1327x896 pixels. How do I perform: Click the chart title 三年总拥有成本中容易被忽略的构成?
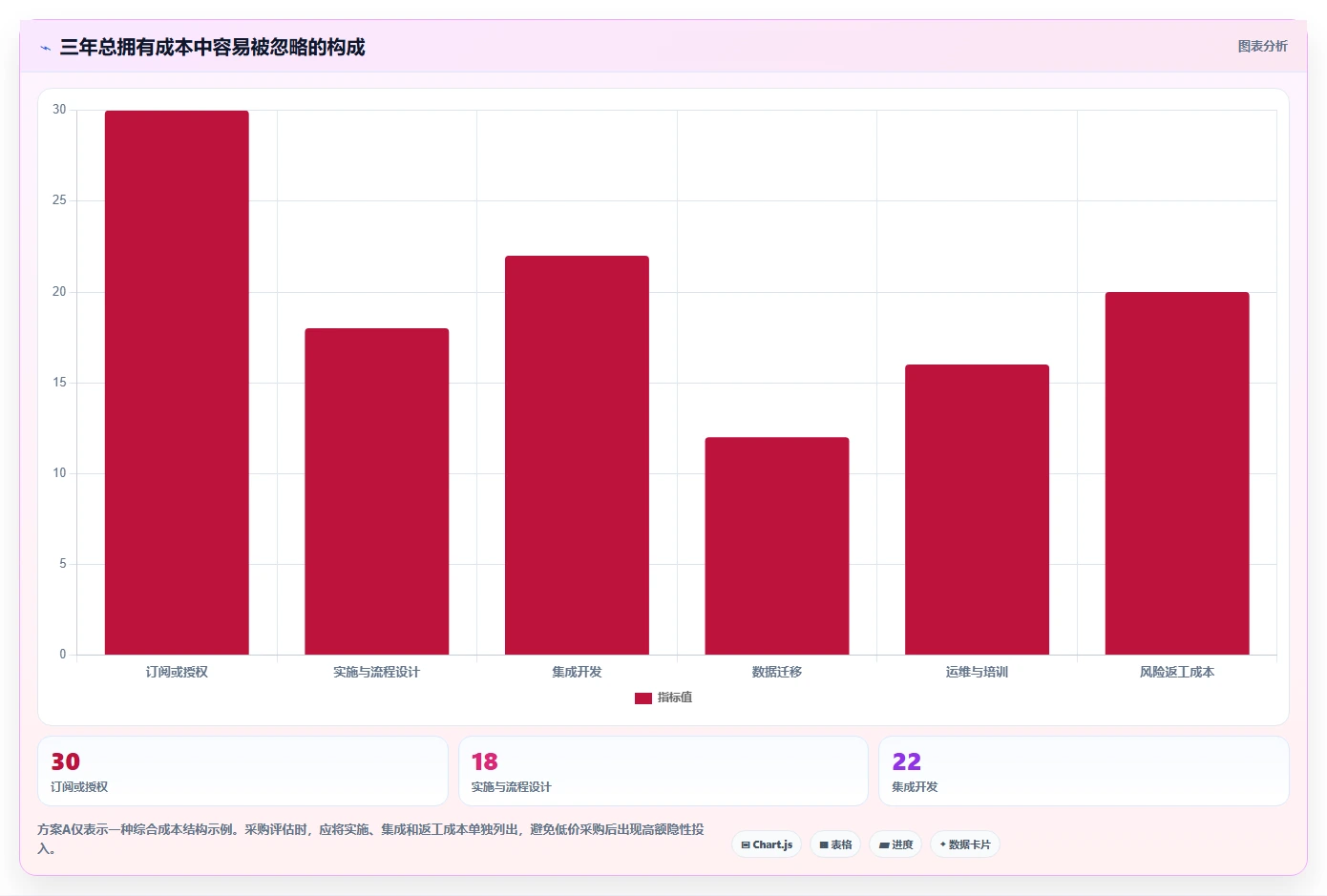tap(212, 48)
